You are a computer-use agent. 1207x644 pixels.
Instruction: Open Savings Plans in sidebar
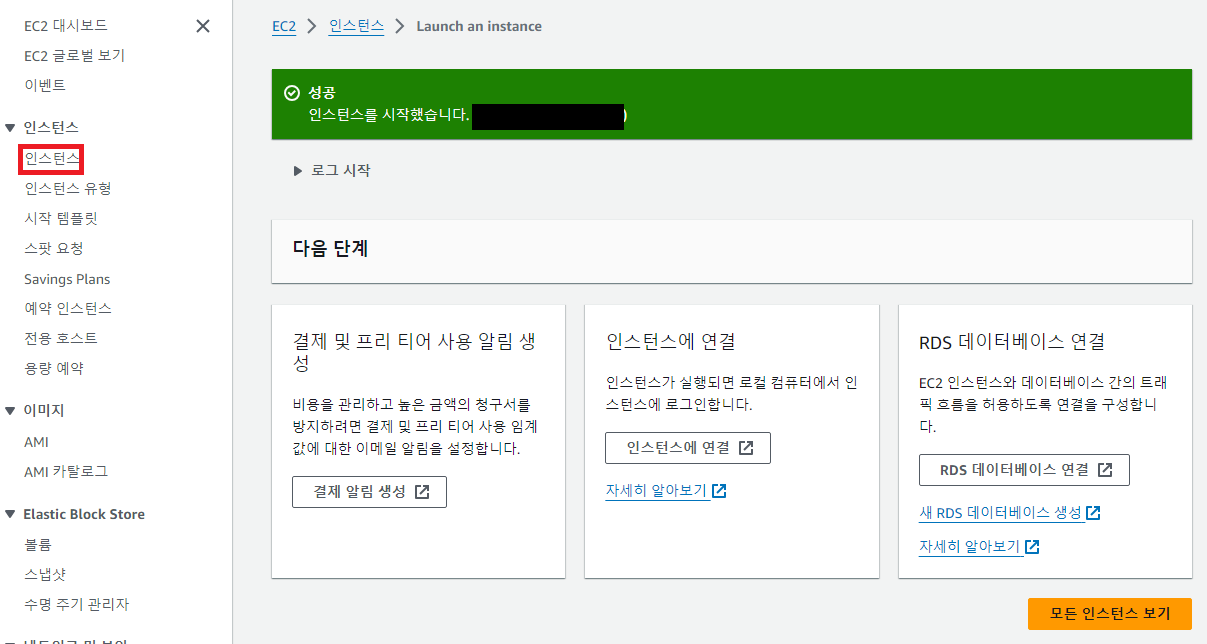click(x=67, y=279)
